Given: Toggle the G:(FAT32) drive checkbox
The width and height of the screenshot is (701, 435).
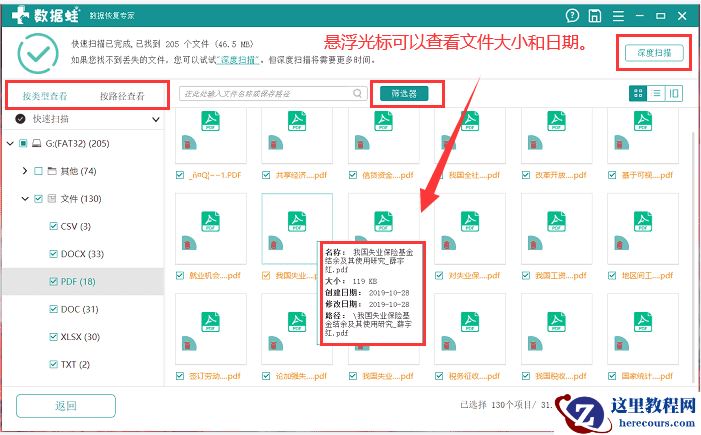Looking at the screenshot, I should [23, 144].
